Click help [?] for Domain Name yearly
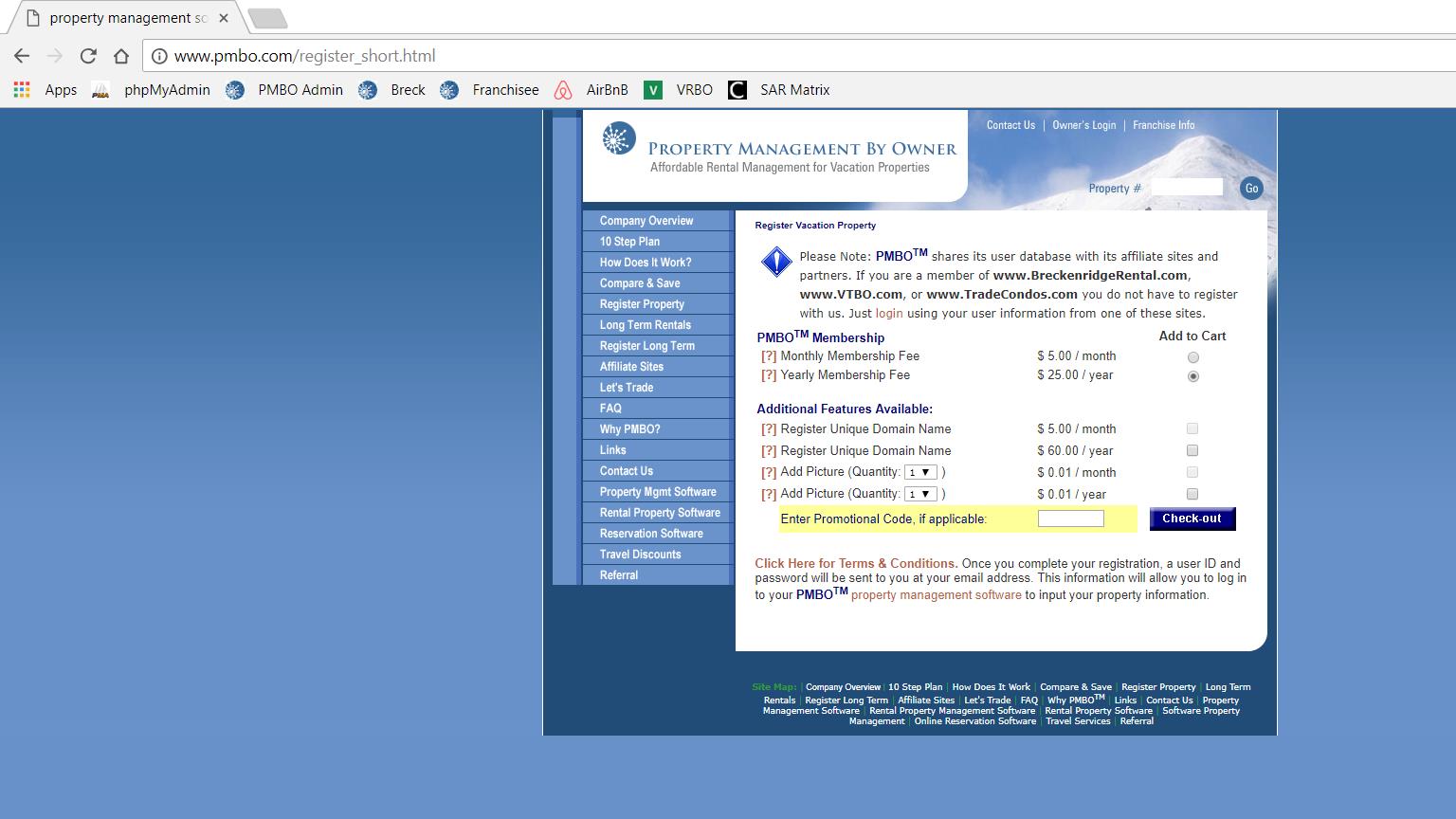Screen dimensions: 1456x819 click(x=769, y=451)
